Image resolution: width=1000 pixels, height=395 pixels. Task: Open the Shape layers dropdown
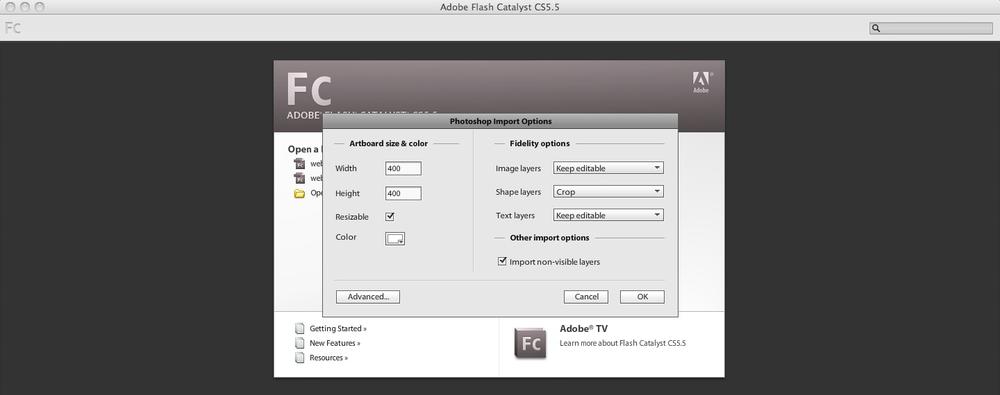click(608, 191)
